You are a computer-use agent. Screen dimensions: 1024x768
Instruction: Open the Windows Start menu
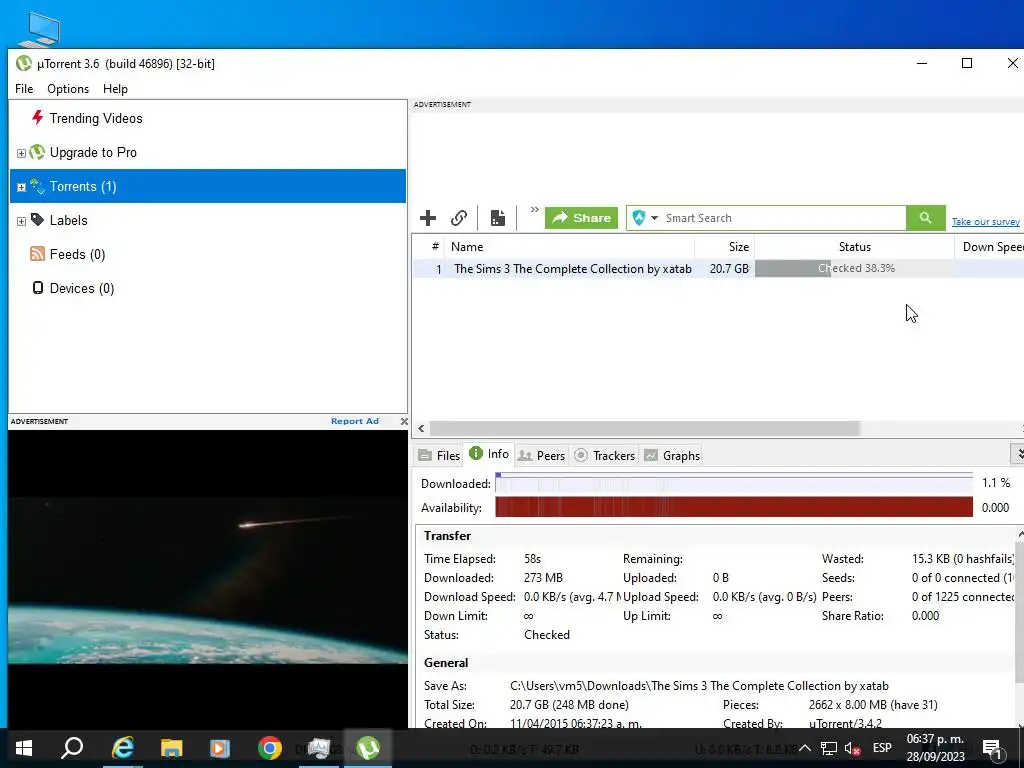pyautogui.click(x=24, y=748)
